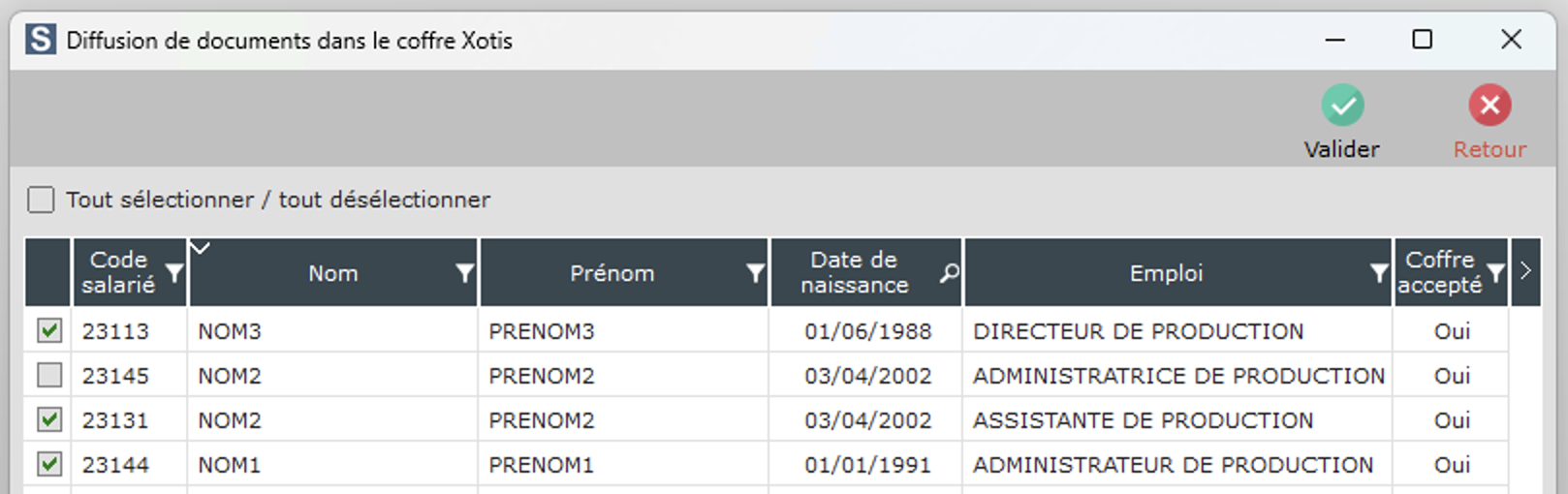Sort by the Prénom column header
The width and height of the screenshot is (1568, 494).
coord(612,273)
